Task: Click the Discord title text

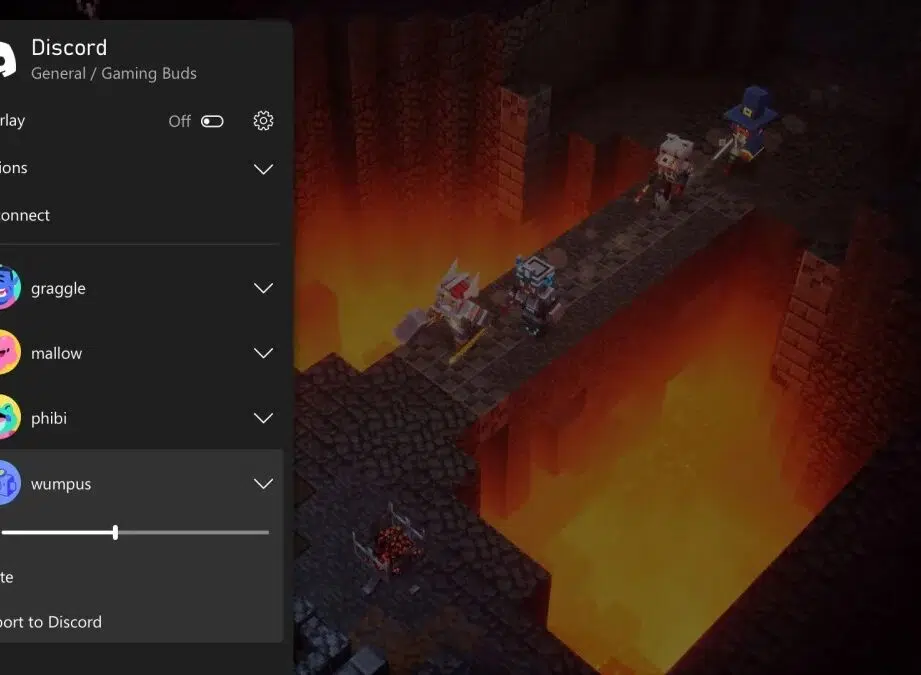Action: [x=69, y=48]
